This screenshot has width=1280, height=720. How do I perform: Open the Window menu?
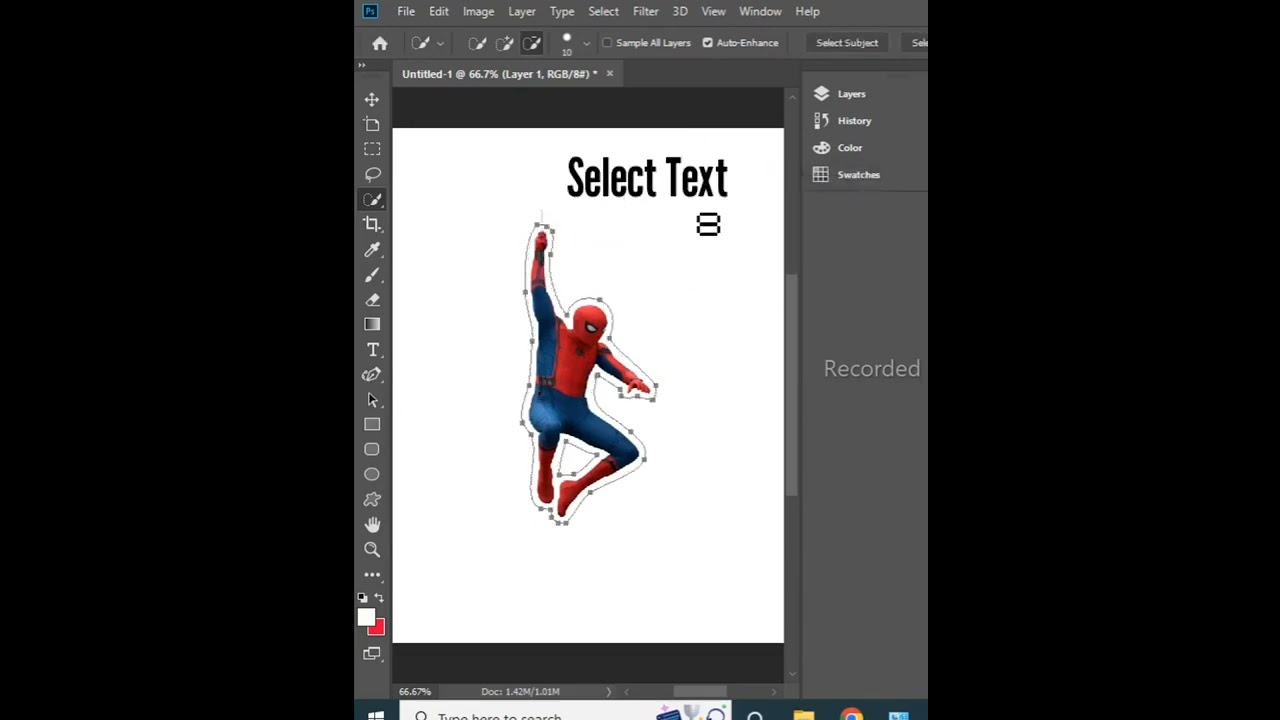click(x=760, y=11)
